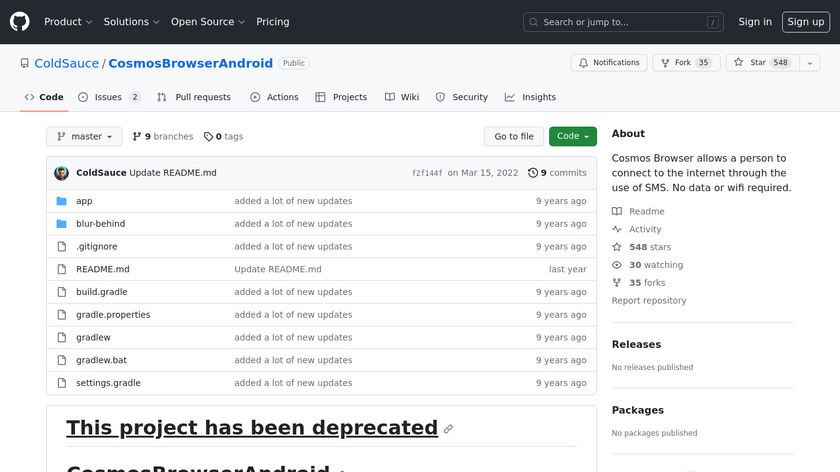Click the Sign up button
Viewport: 840px width, 472px height.
[805, 22]
